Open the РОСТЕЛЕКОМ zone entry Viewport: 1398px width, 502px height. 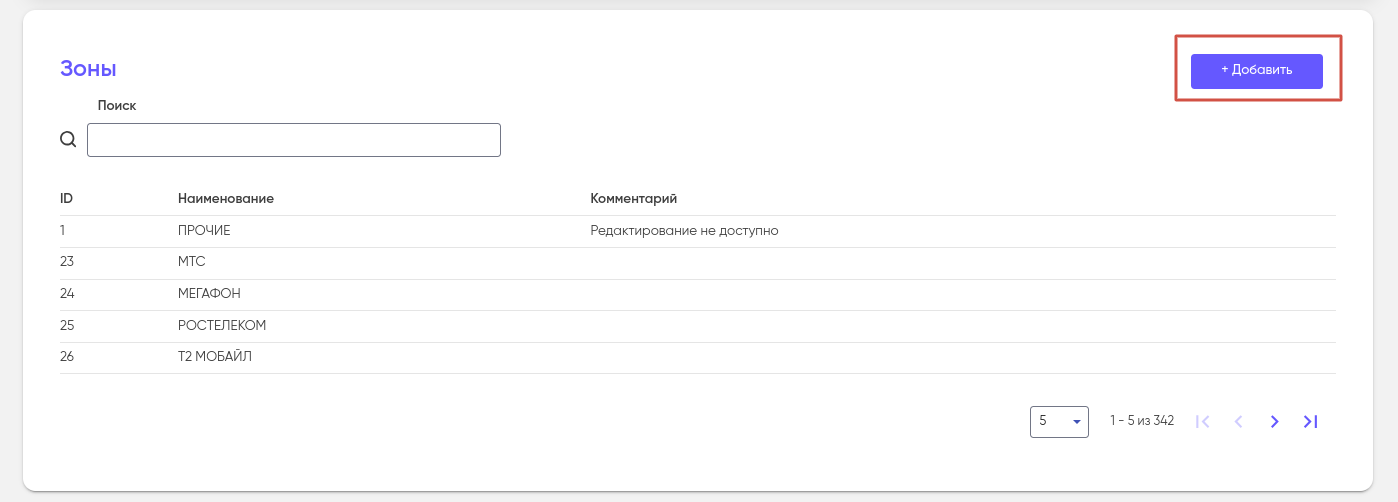pos(222,326)
